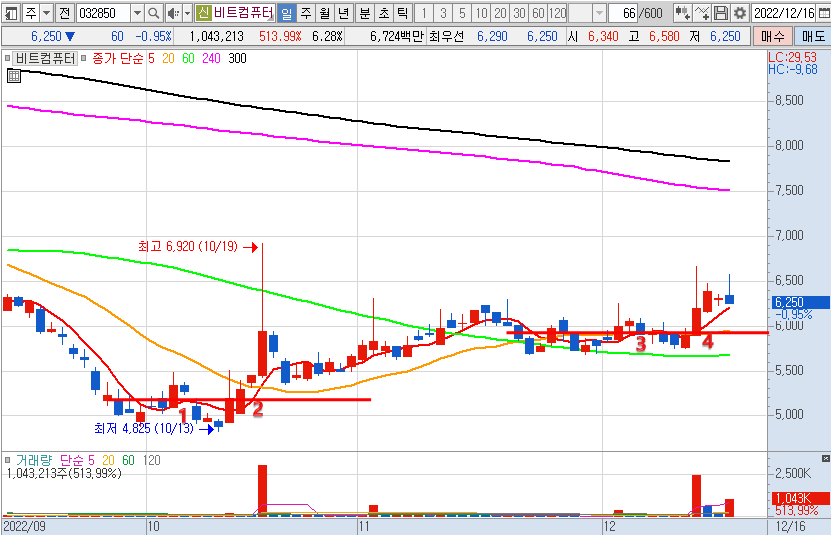
Task: Click the add candle chart icon
Action: click(683, 13)
